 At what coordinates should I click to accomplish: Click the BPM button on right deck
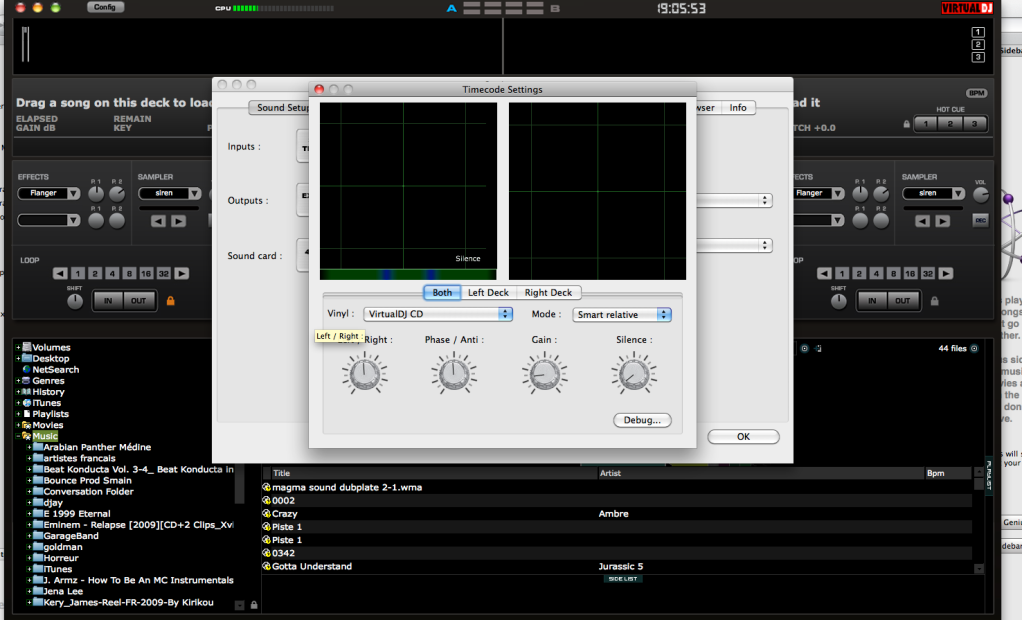tap(976, 93)
